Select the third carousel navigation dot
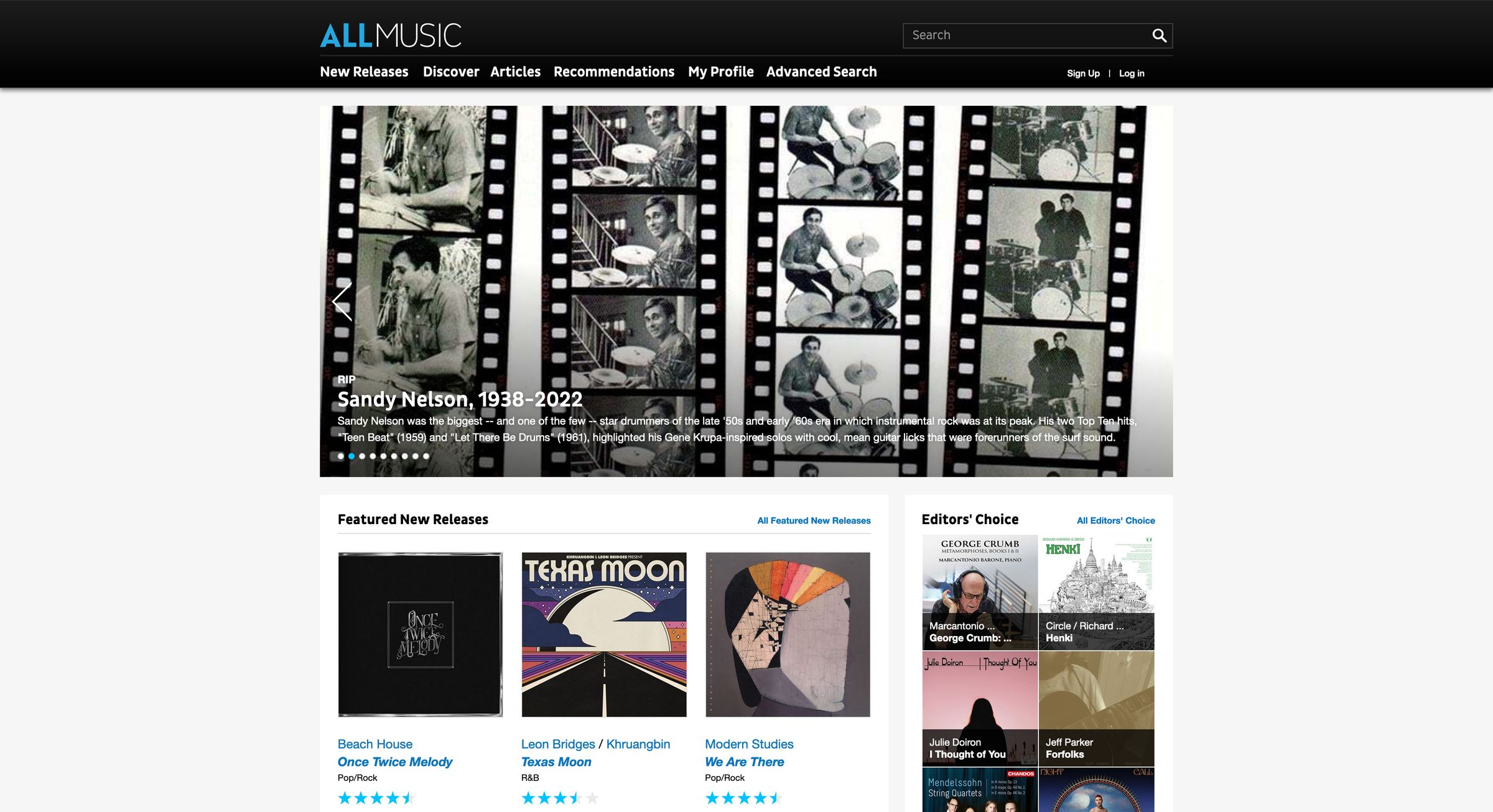Viewport: 1493px width, 812px height. tap(361, 456)
